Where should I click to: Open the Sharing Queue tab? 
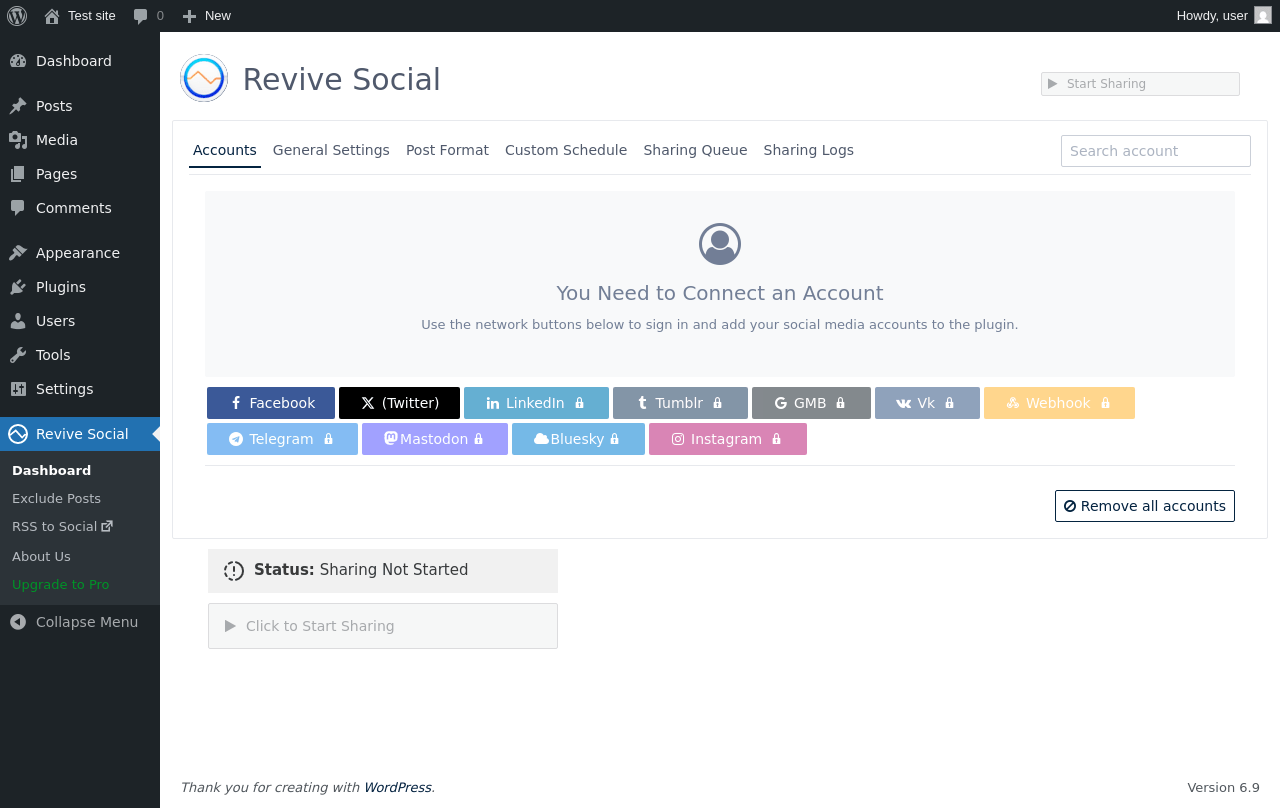click(x=695, y=150)
